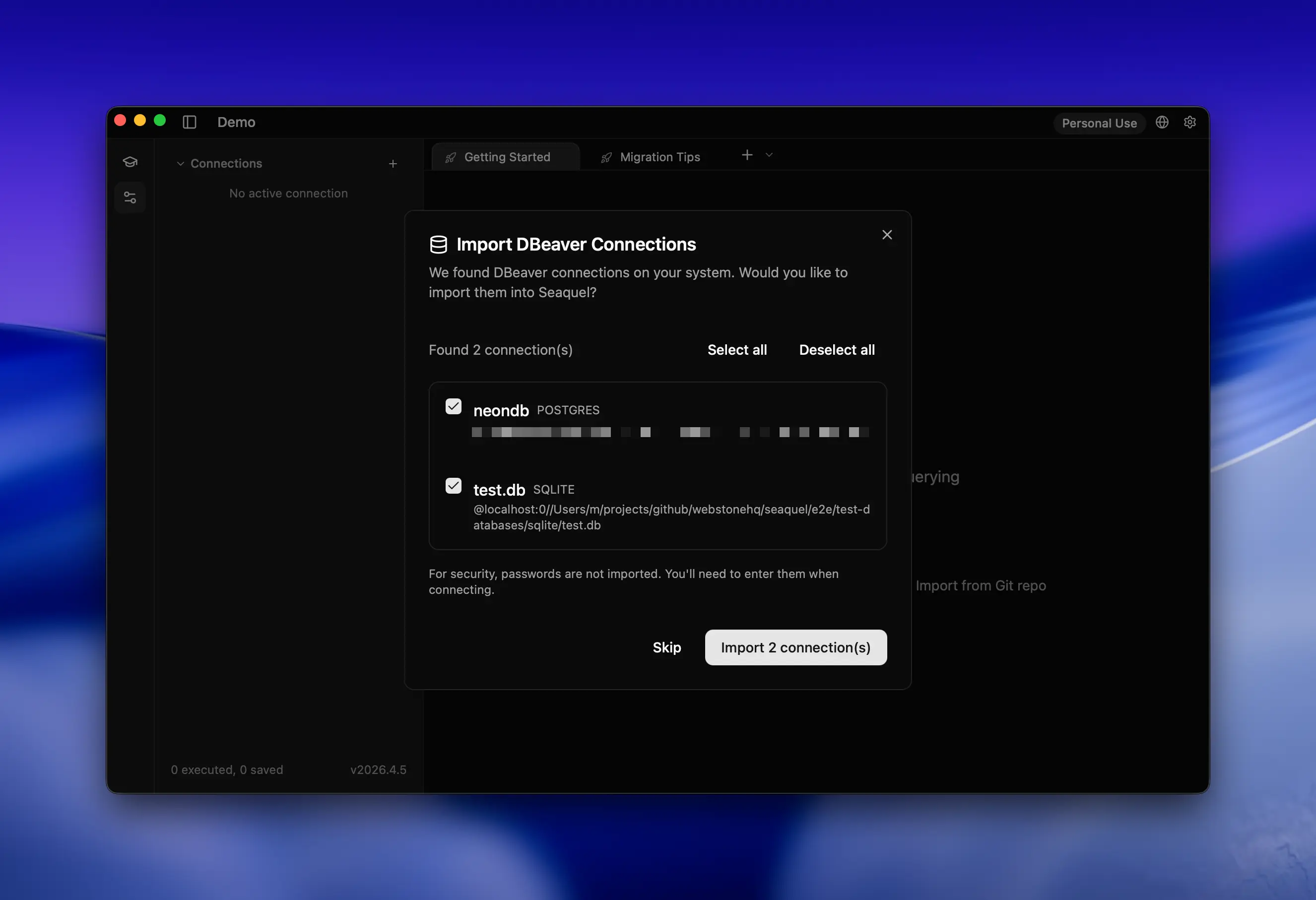Click the globe icon in title bar

coord(1162,122)
